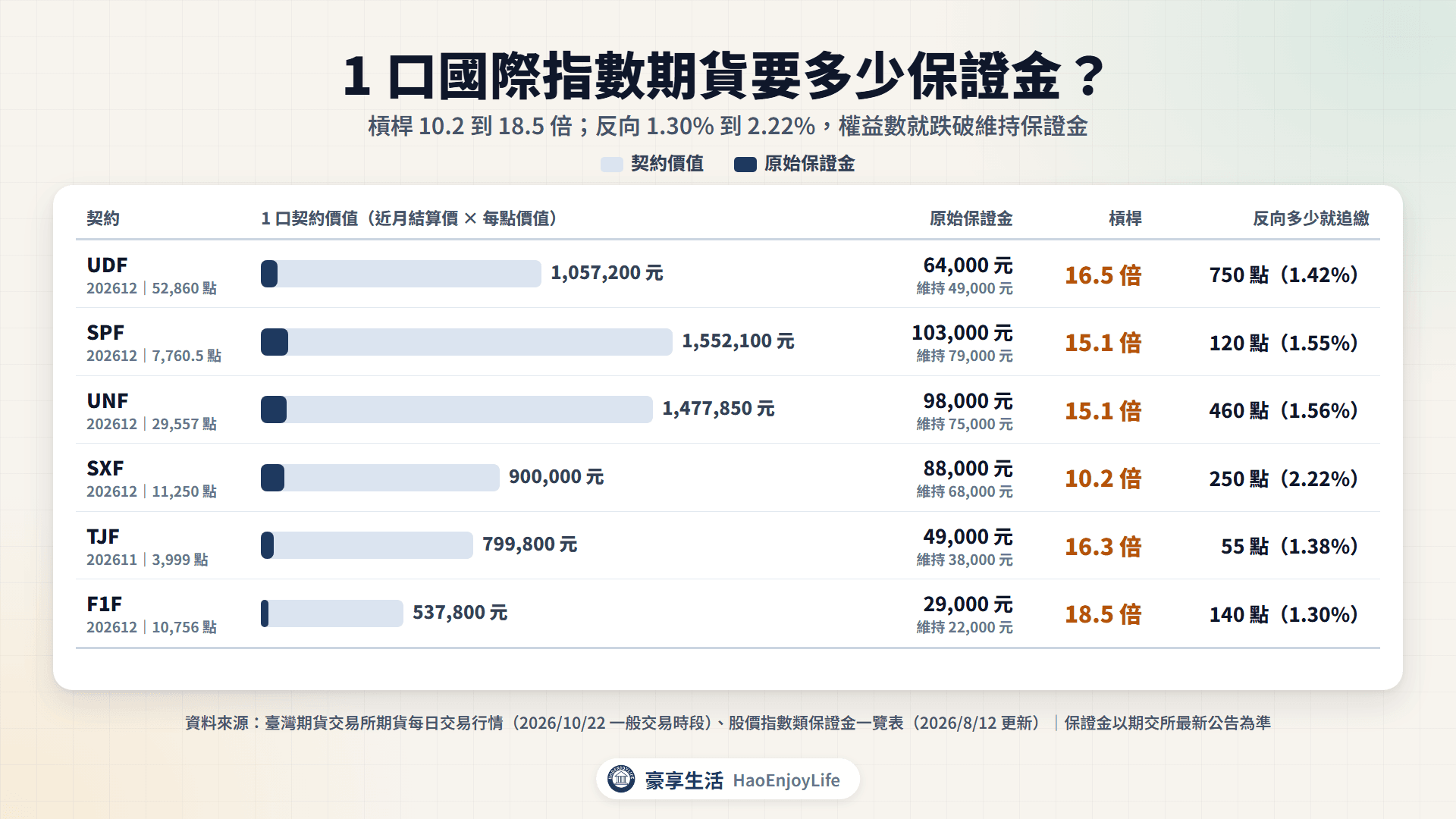Click the 原始保證金 column header

click(971, 218)
